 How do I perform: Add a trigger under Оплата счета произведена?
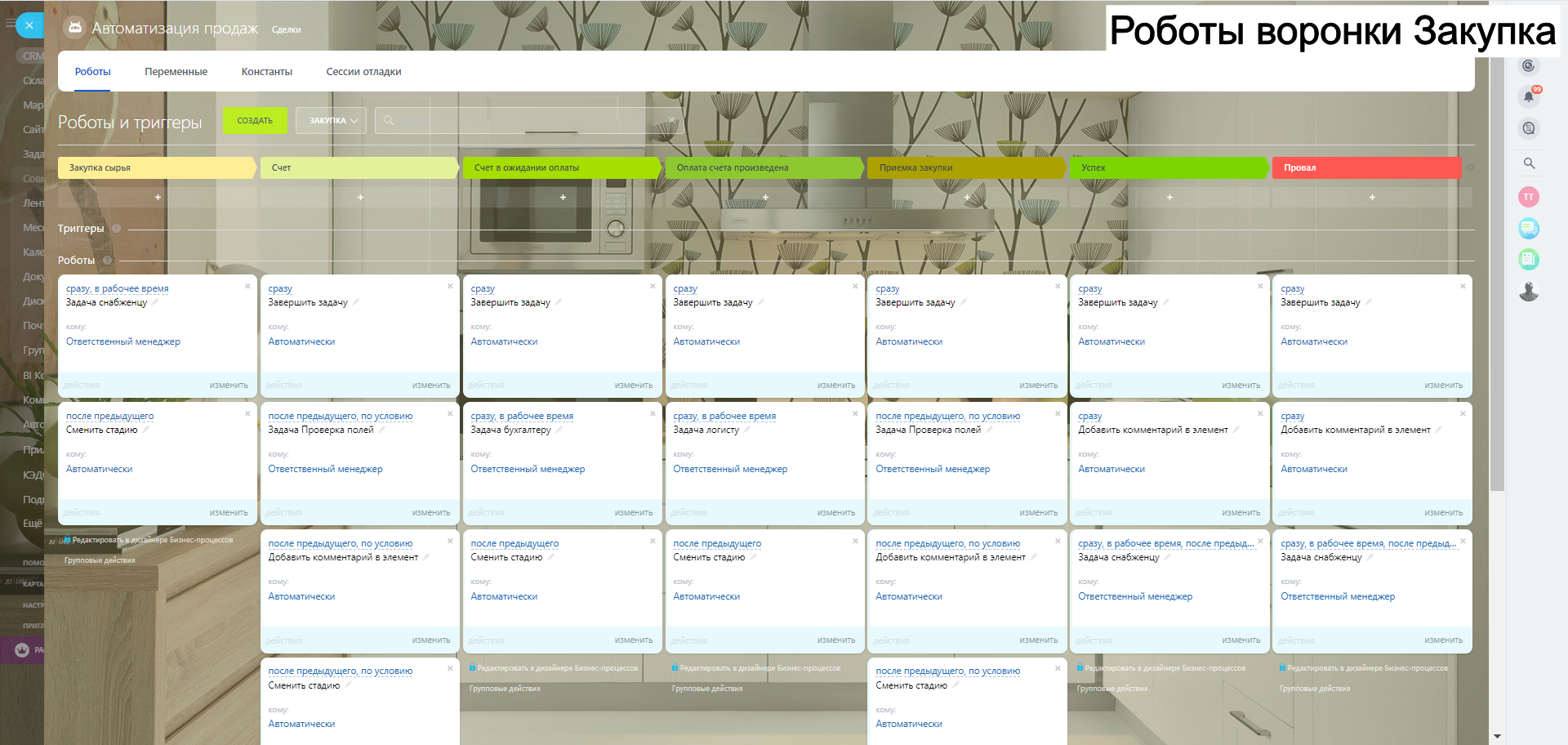[765, 198]
